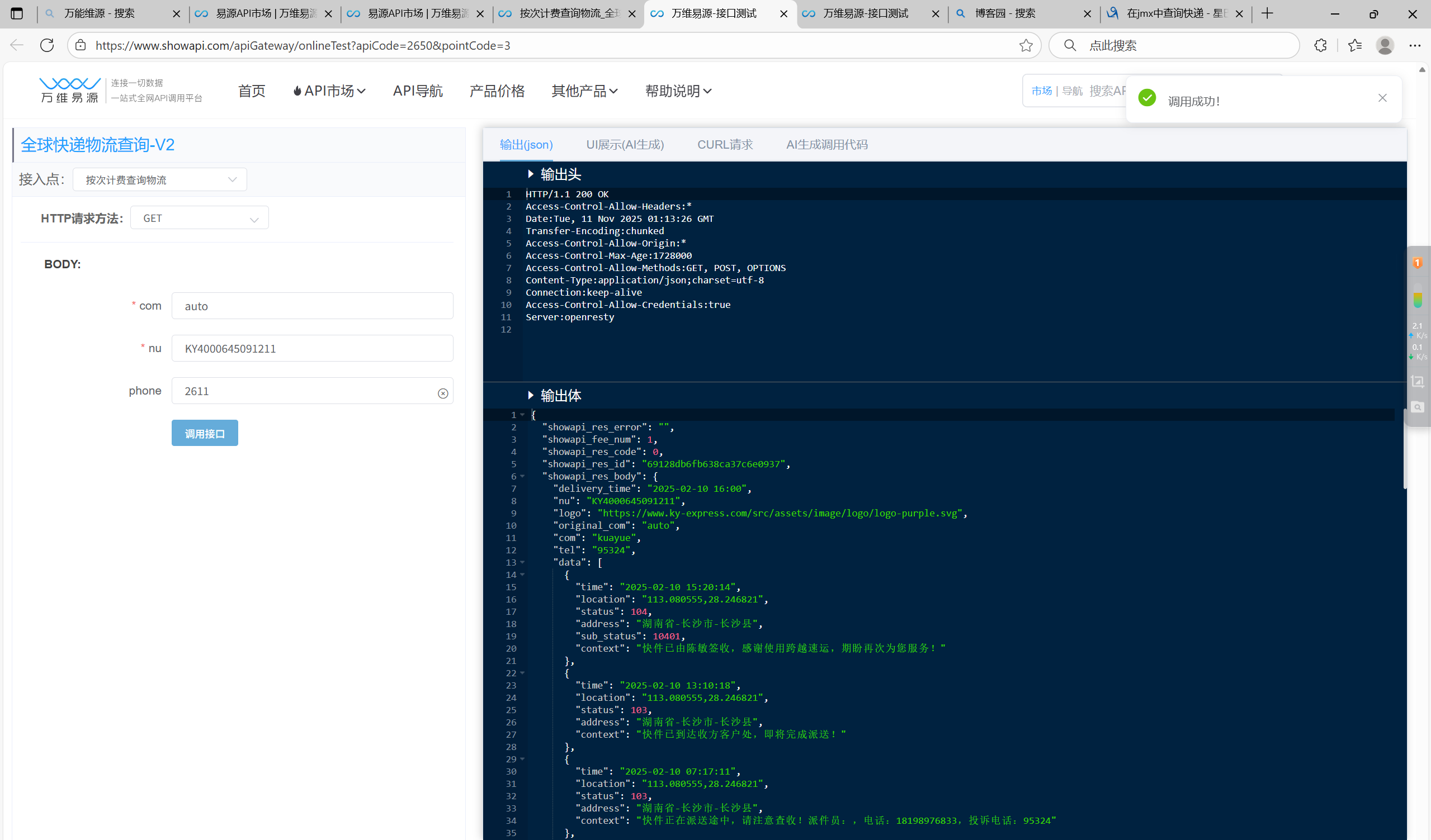Open the API市场 menu
Image resolution: width=1431 pixels, height=840 pixels.
329,91
